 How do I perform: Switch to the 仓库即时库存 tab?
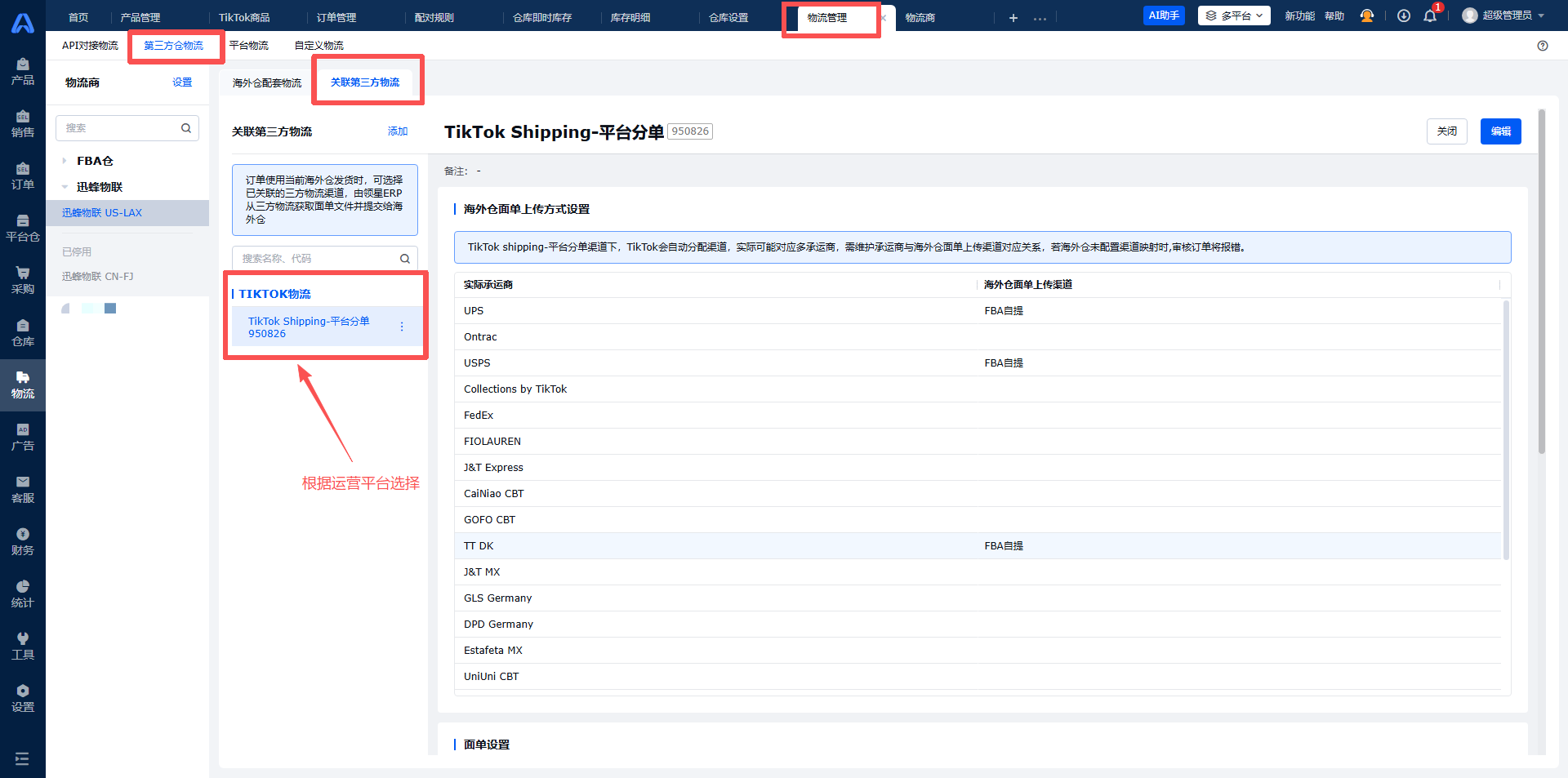542,18
